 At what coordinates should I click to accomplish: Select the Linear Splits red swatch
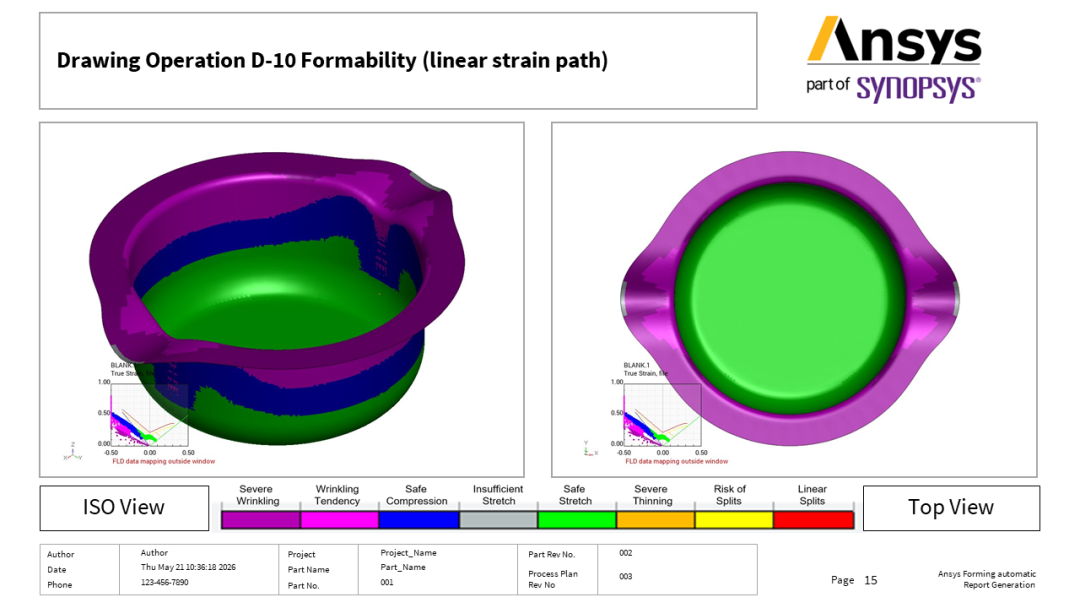[x=813, y=521]
